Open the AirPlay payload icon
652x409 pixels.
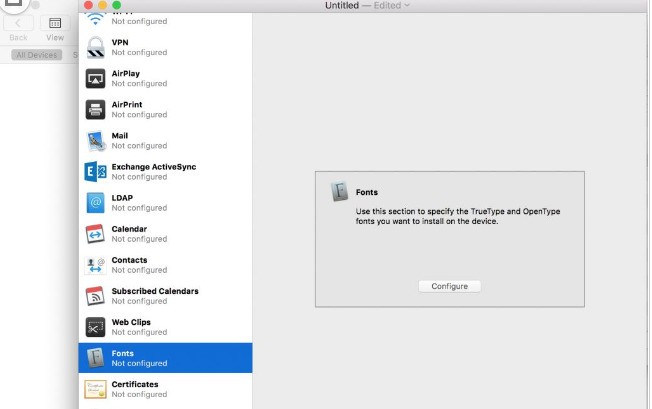pos(96,79)
